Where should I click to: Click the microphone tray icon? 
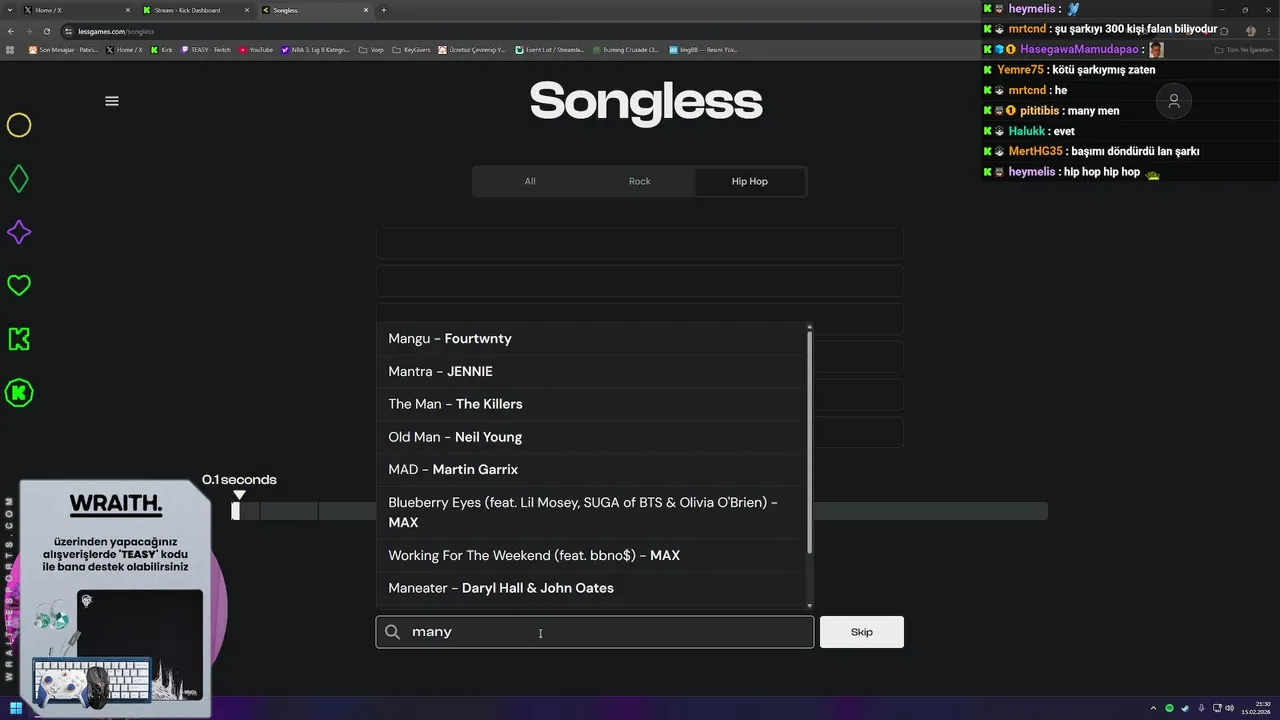(1202, 708)
